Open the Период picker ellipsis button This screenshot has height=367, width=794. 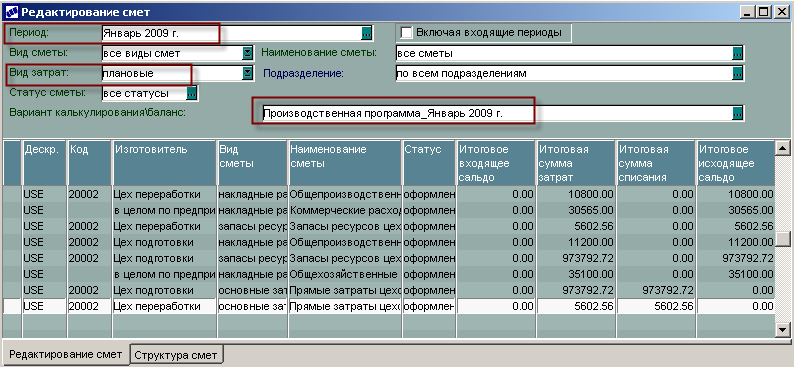pos(367,33)
